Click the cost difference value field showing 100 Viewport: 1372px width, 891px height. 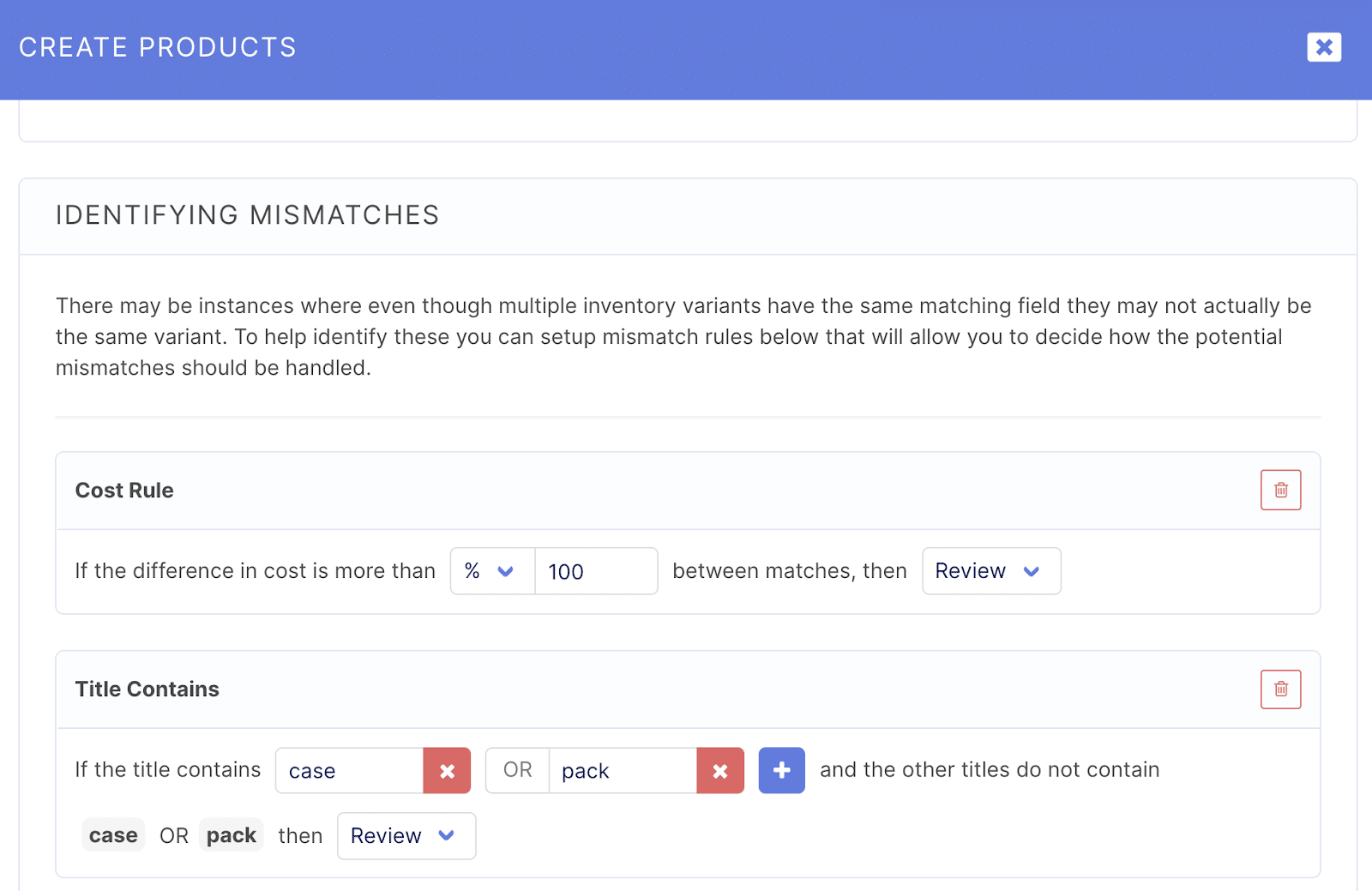[596, 571]
